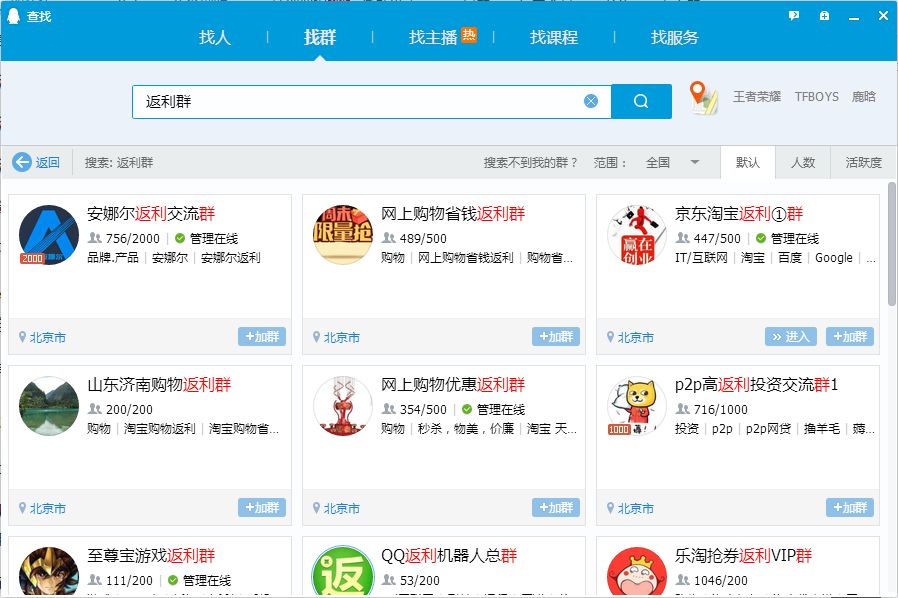The image size is (898, 598).
Task: Open group title 安娜尔返利交流群
Action: tap(151, 214)
